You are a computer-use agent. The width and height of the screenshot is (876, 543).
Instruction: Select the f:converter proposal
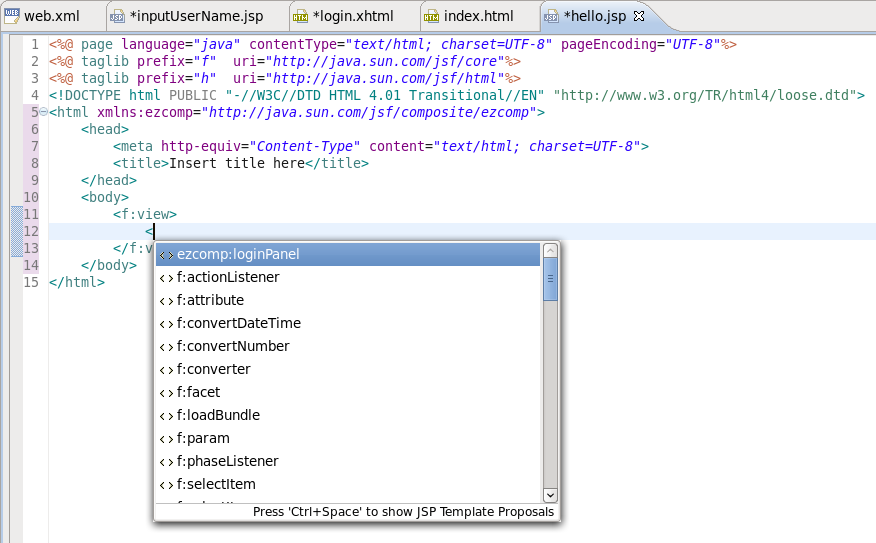(347, 369)
